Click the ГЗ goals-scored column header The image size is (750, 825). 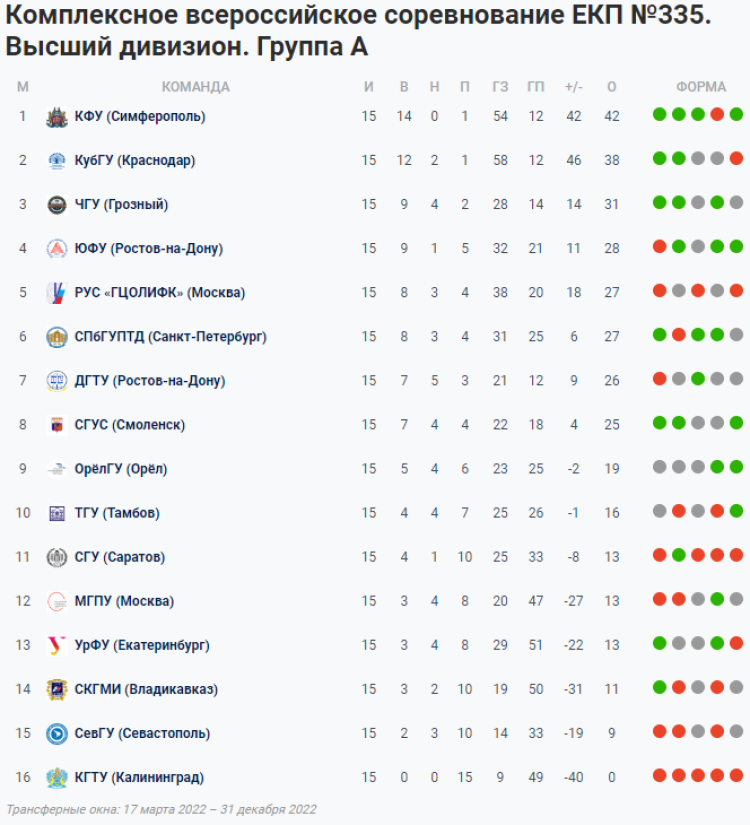[500, 87]
